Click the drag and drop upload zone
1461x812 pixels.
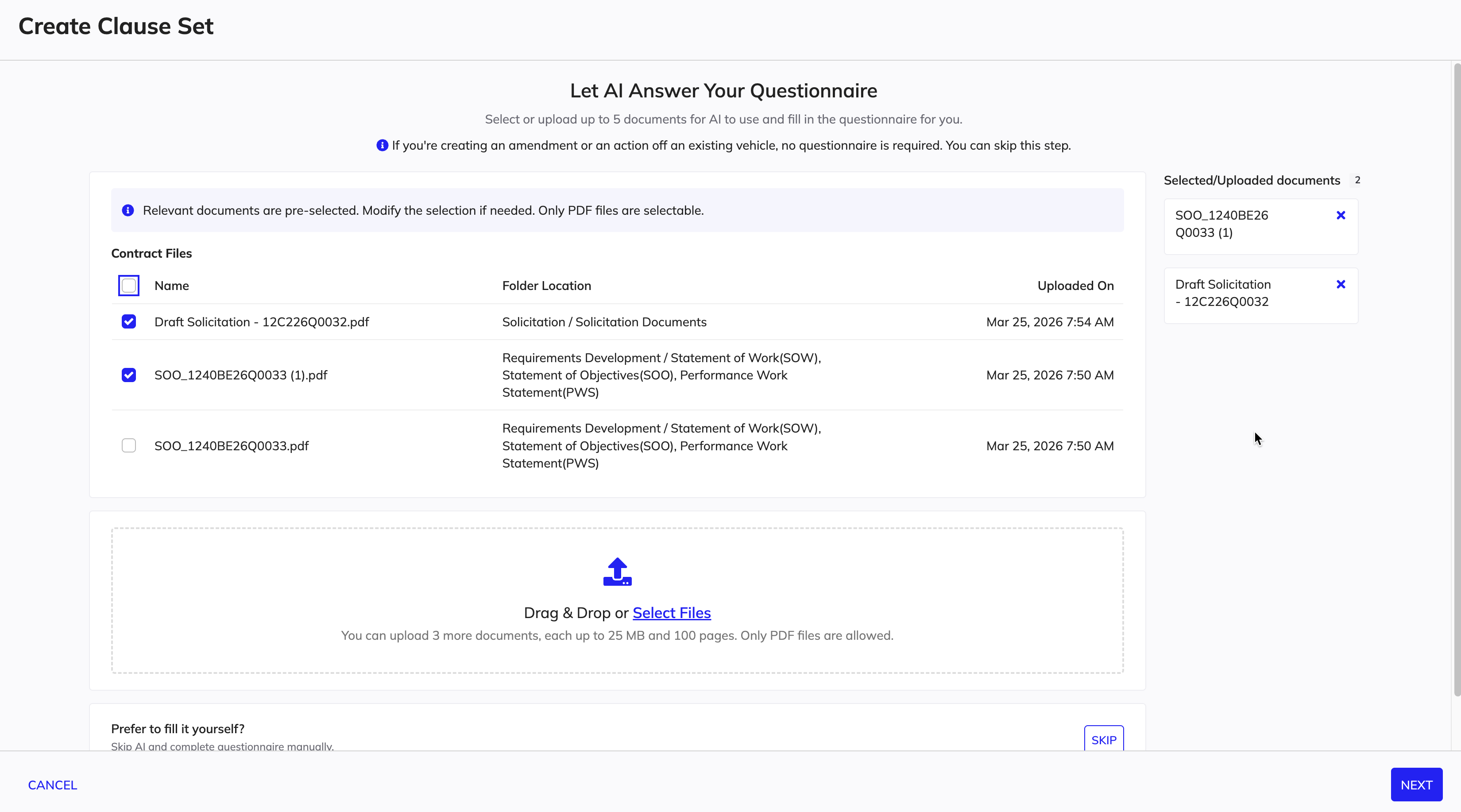coord(617,600)
